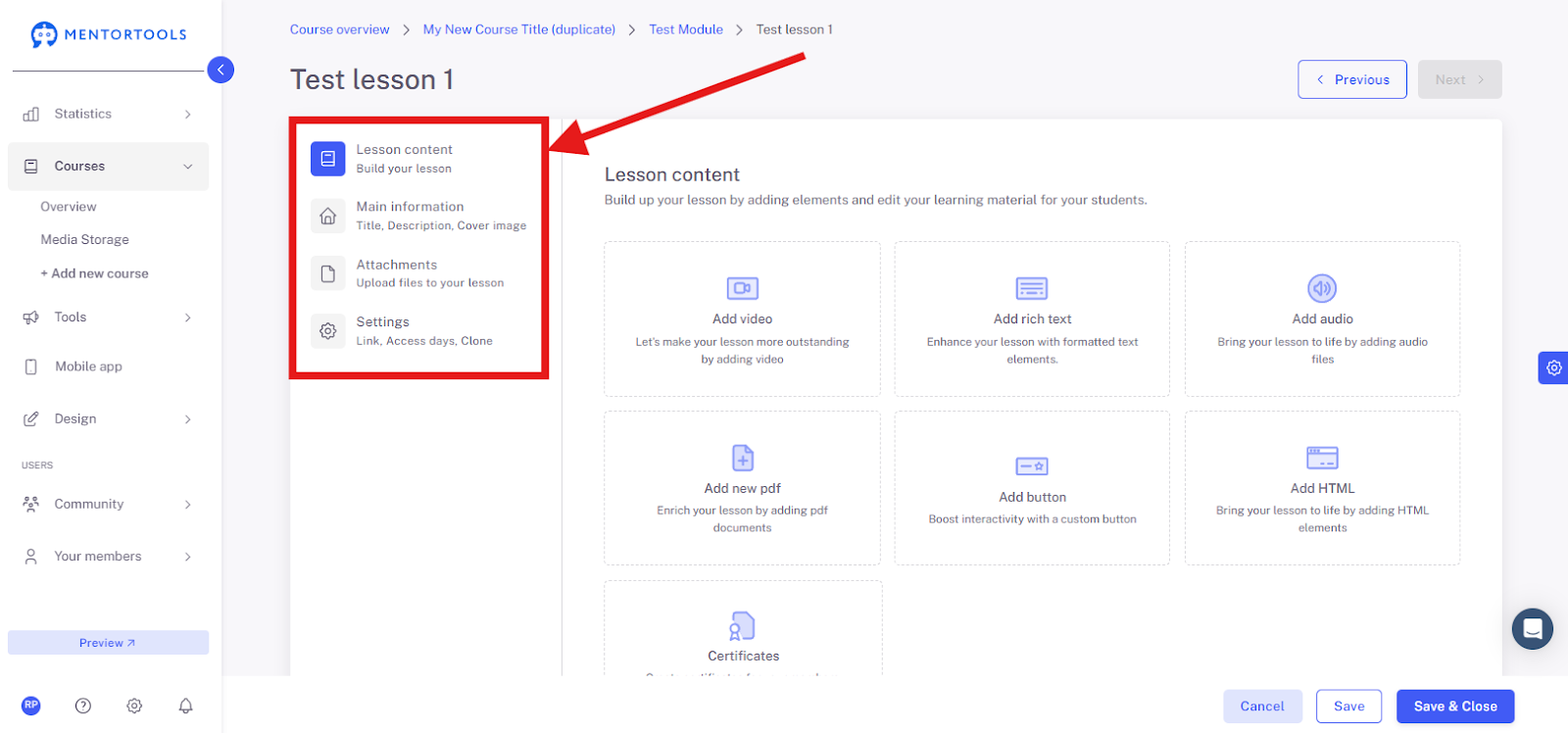Expand the Statistics chevron

[188, 115]
